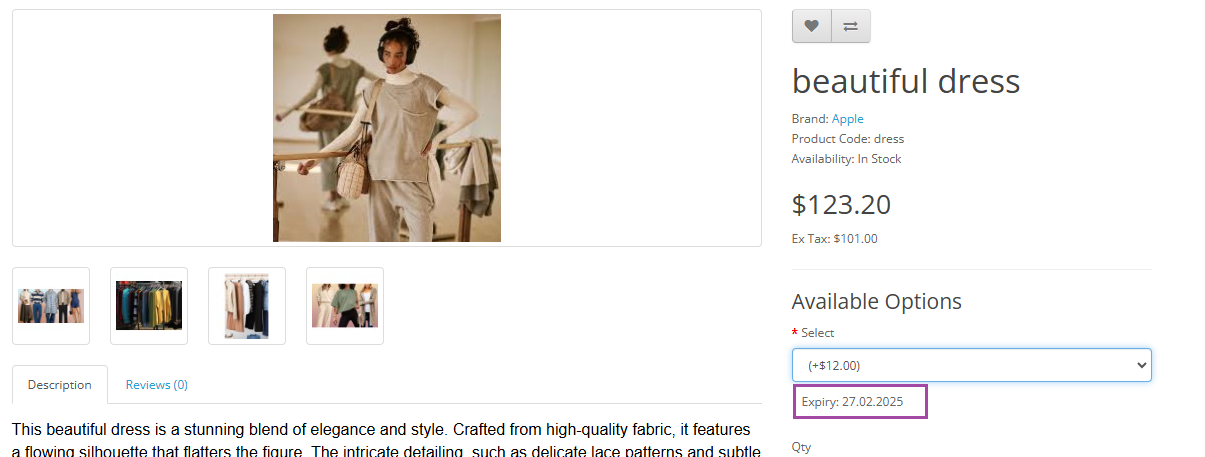Click the Qty field label

[801, 447]
